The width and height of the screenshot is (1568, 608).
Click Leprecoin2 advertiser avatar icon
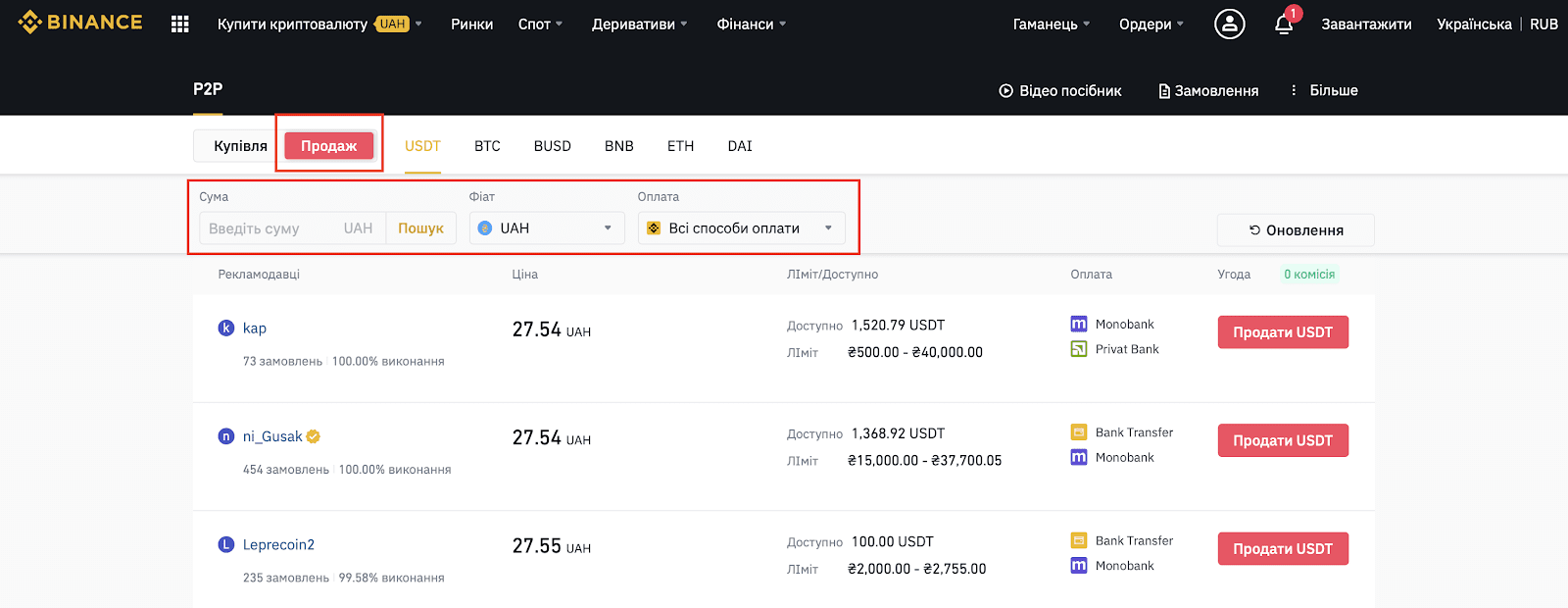[226, 544]
